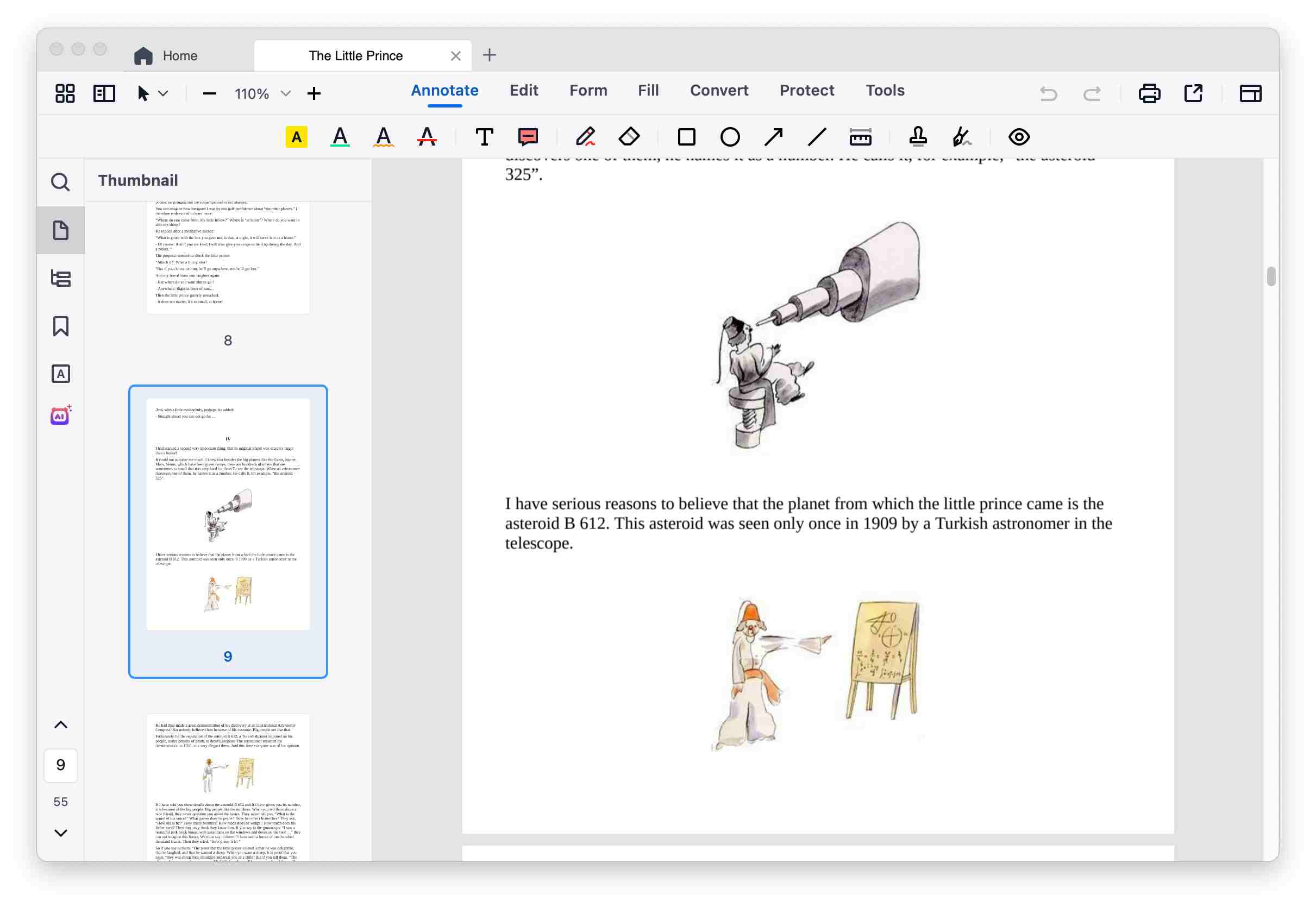Open the AI assistant in the sidebar
This screenshot has width=1316, height=907.
pyautogui.click(x=60, y=415)
